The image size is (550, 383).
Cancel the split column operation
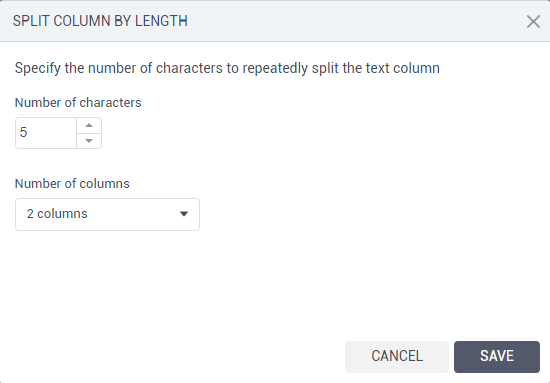(x=397, y=357)
